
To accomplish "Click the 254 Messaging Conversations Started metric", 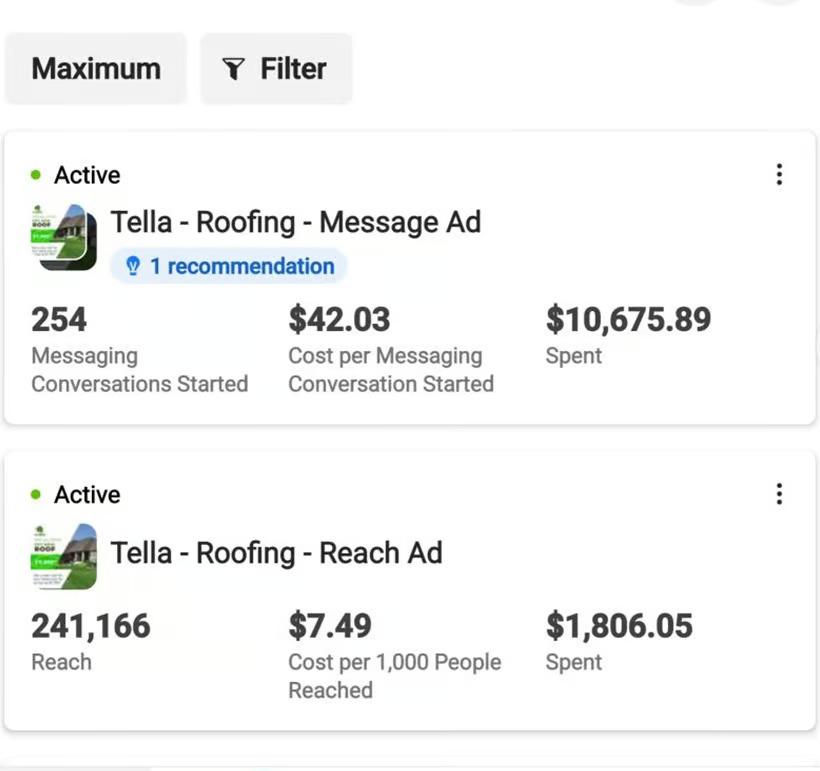I will click(59, 320).
